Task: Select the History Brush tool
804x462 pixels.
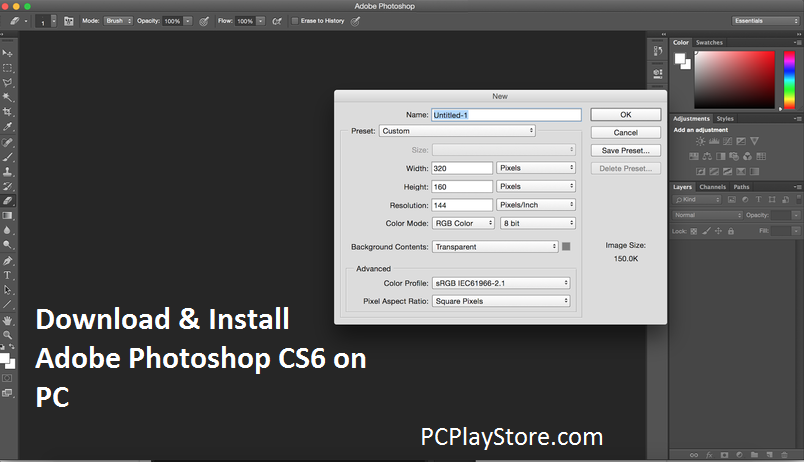Action: [8, 186]
